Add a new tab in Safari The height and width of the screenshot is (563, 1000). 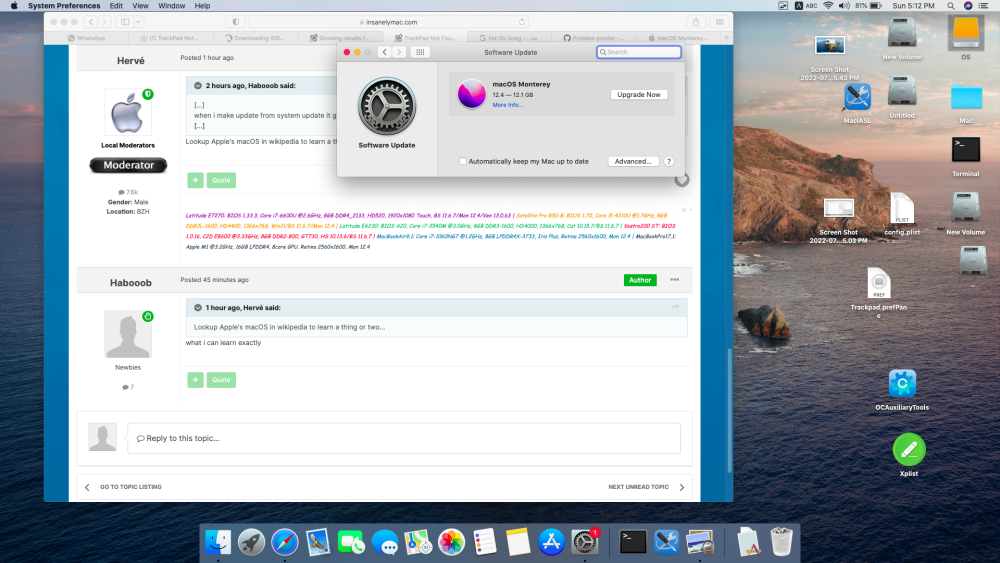click(726, 38)
